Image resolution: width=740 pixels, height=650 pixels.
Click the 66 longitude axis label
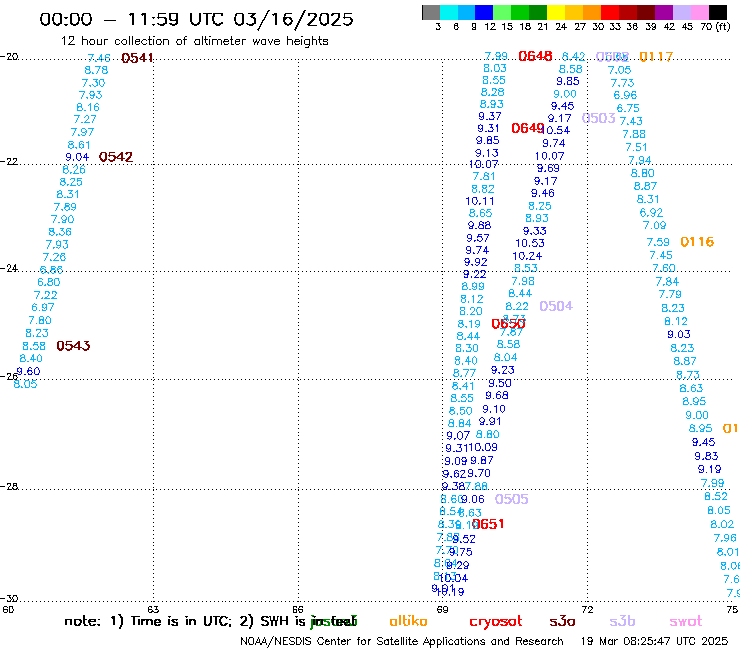(298, 609)
